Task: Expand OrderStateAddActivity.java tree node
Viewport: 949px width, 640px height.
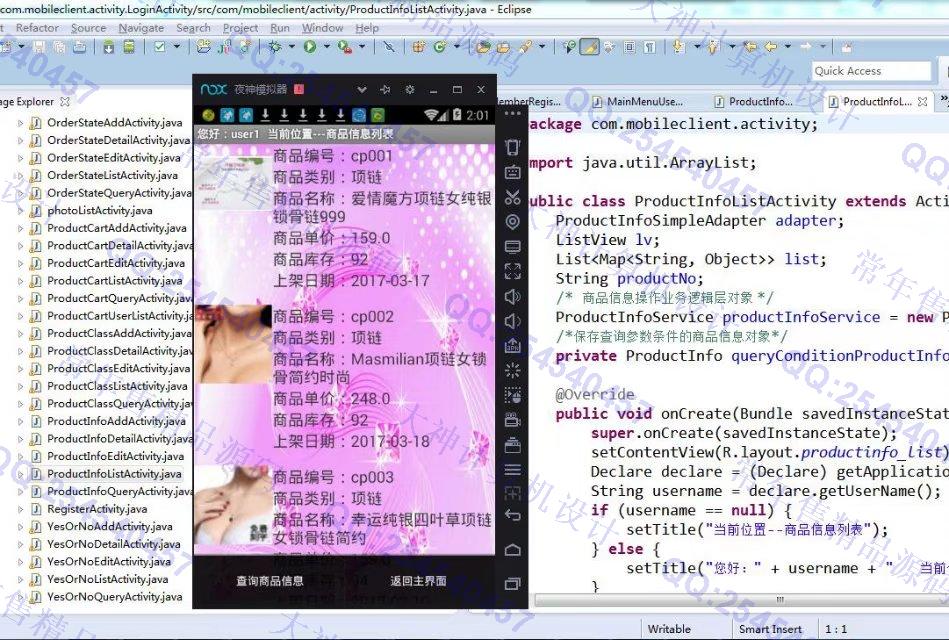Action: (21, 123)
